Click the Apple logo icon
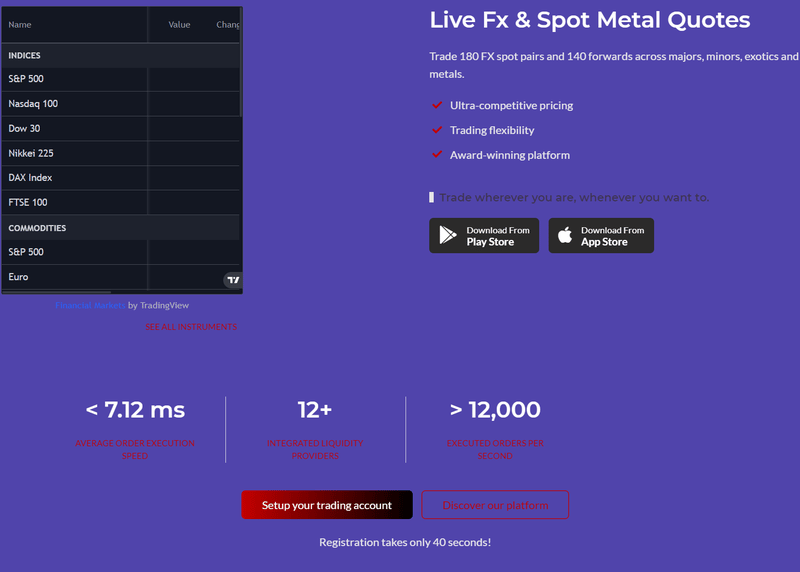This screenshot has height=572, width=800. 565,235
